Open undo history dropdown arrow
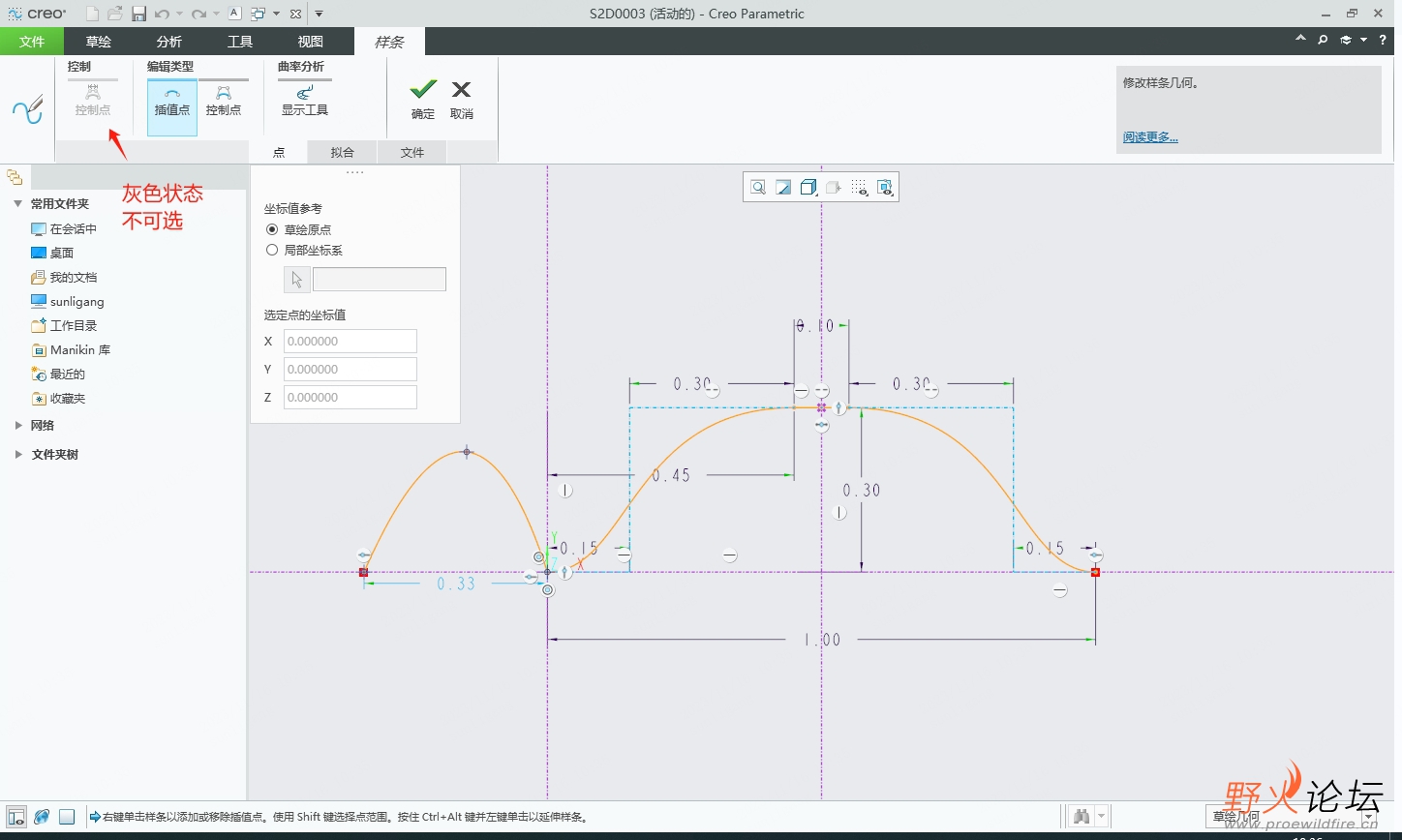This screenshot has height=840, width=1402. pyautogui.click(x=180, y=14)
